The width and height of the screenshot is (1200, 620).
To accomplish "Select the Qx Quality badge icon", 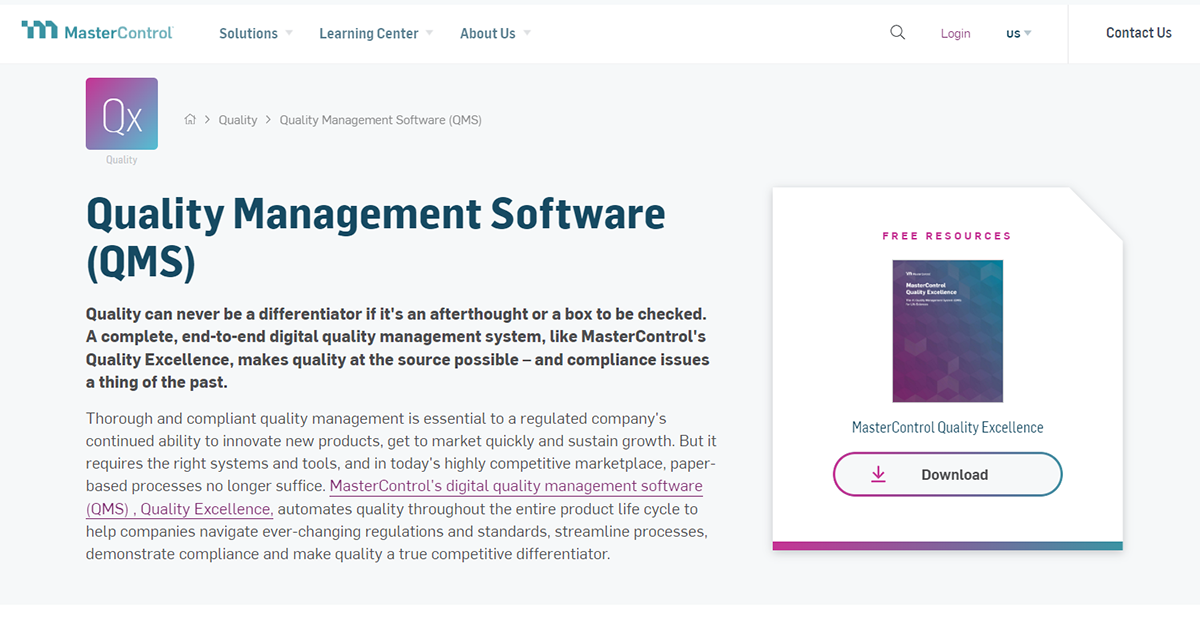I will [x=121, y=113].
